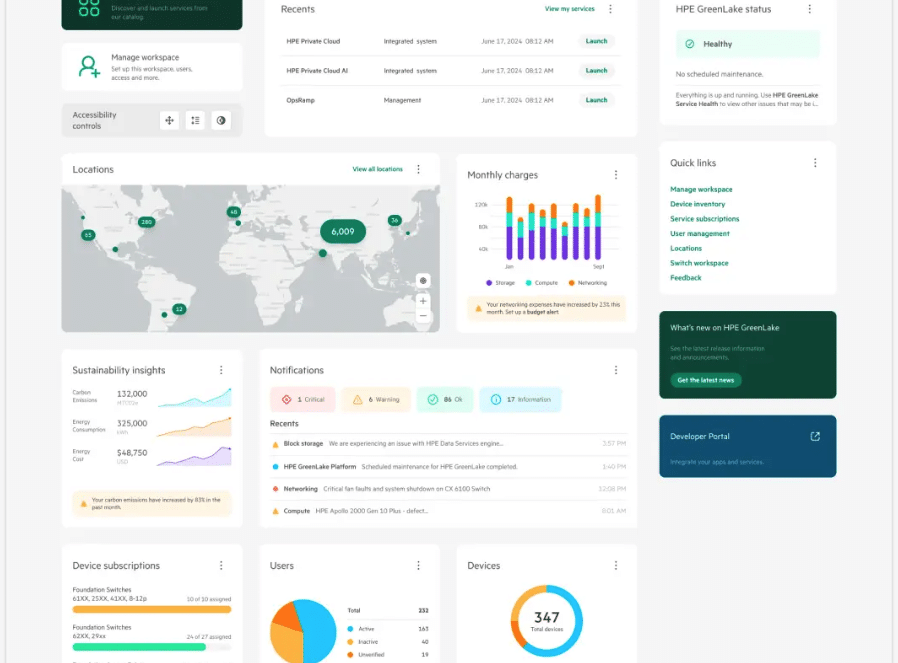Click the Carbon Emissions sparkline chart
This screenshot has height=663, width=898.
point(195,397)
